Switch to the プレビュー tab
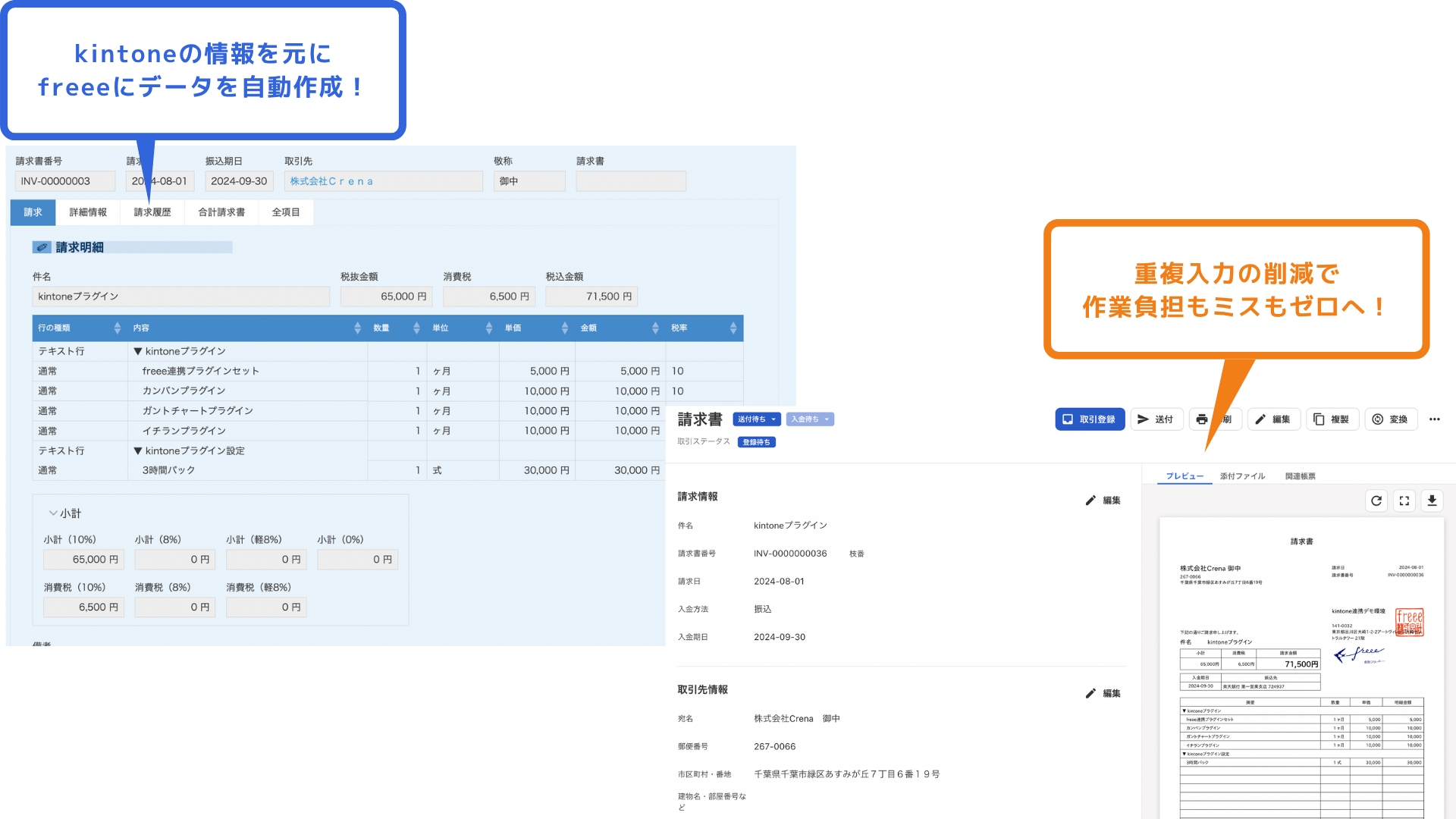 (1185, 476)
